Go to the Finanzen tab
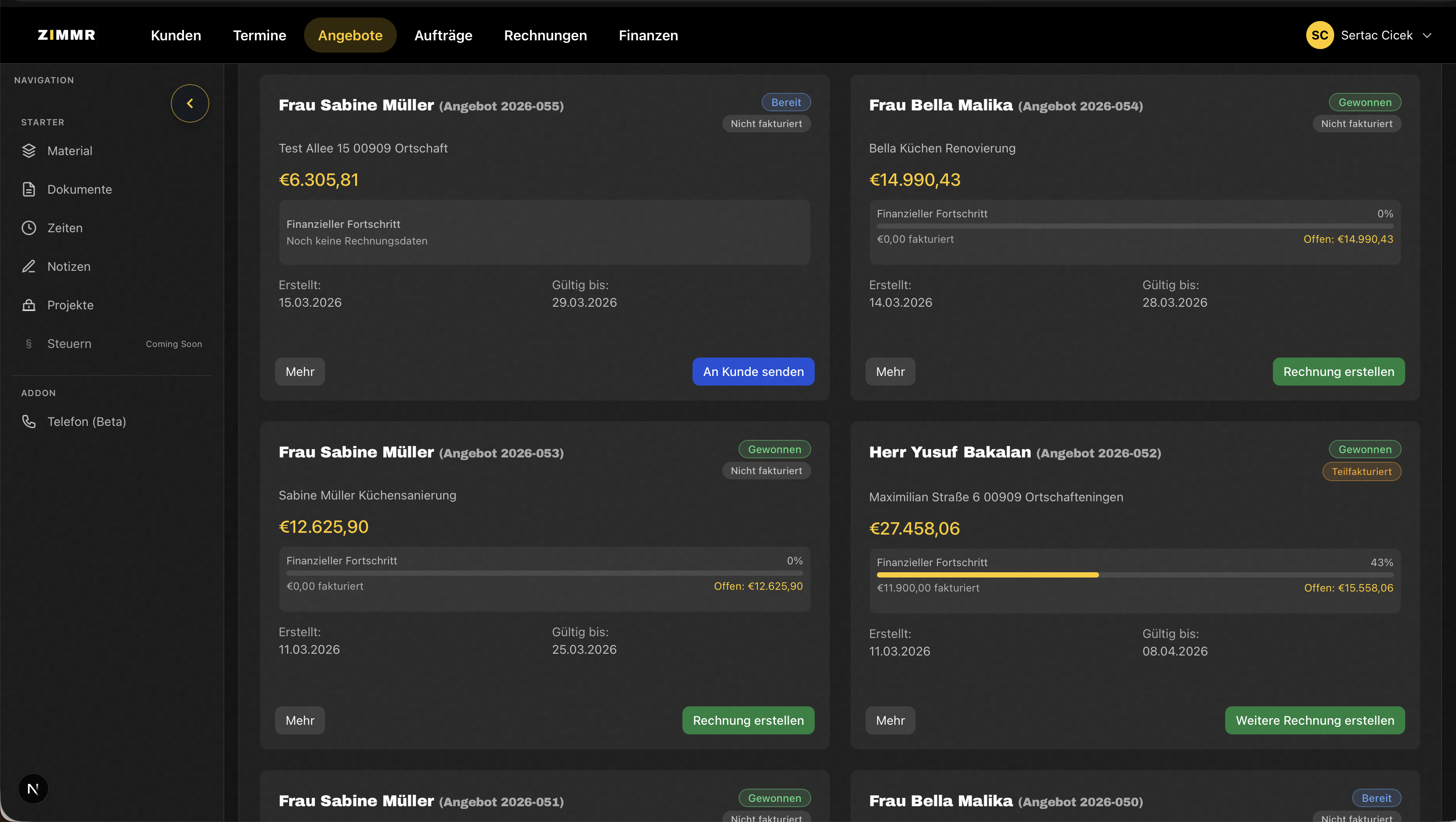 pyautogui.click(x=648, y=35)
